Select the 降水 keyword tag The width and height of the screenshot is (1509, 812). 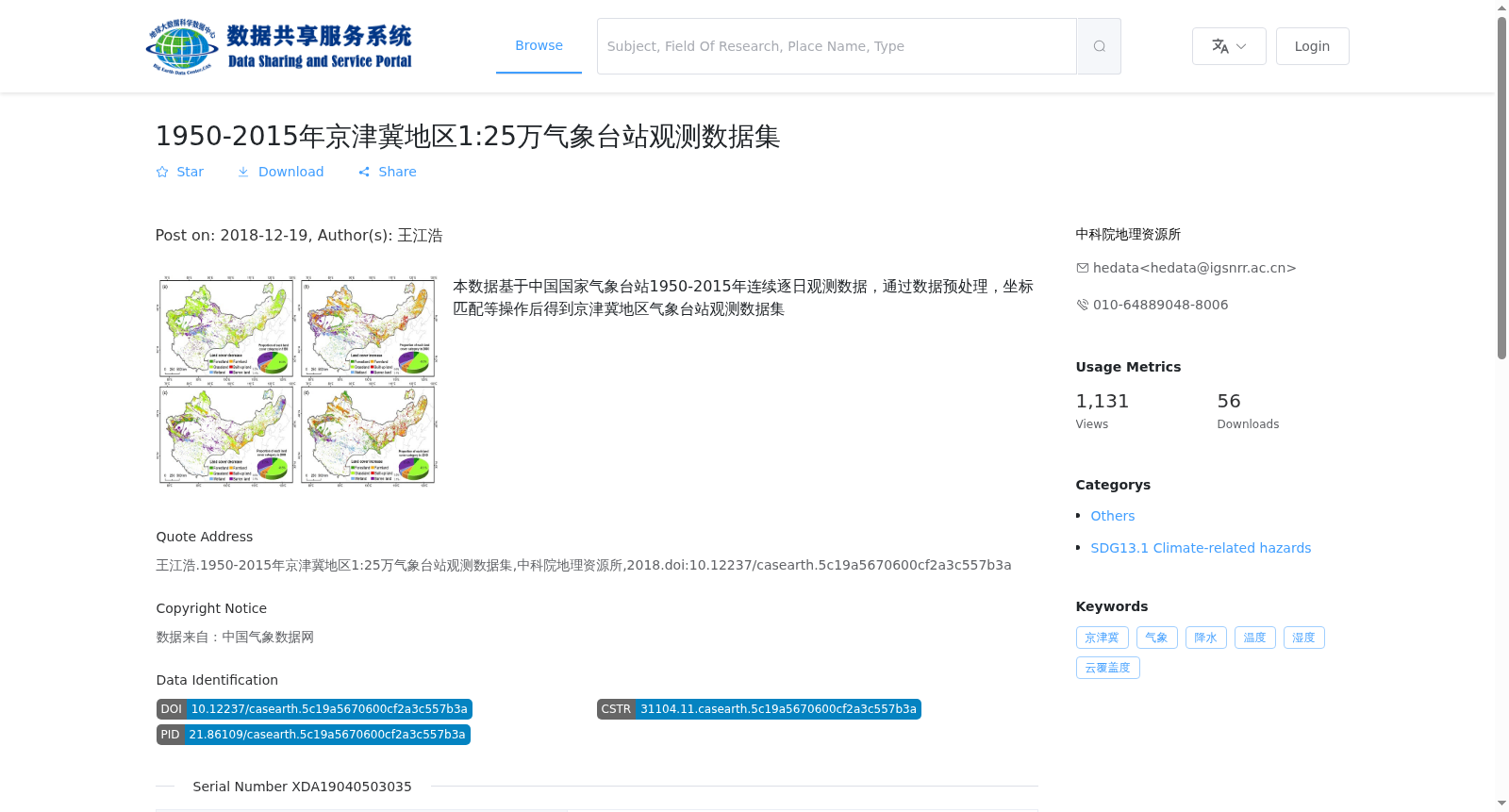(1205, 638)
